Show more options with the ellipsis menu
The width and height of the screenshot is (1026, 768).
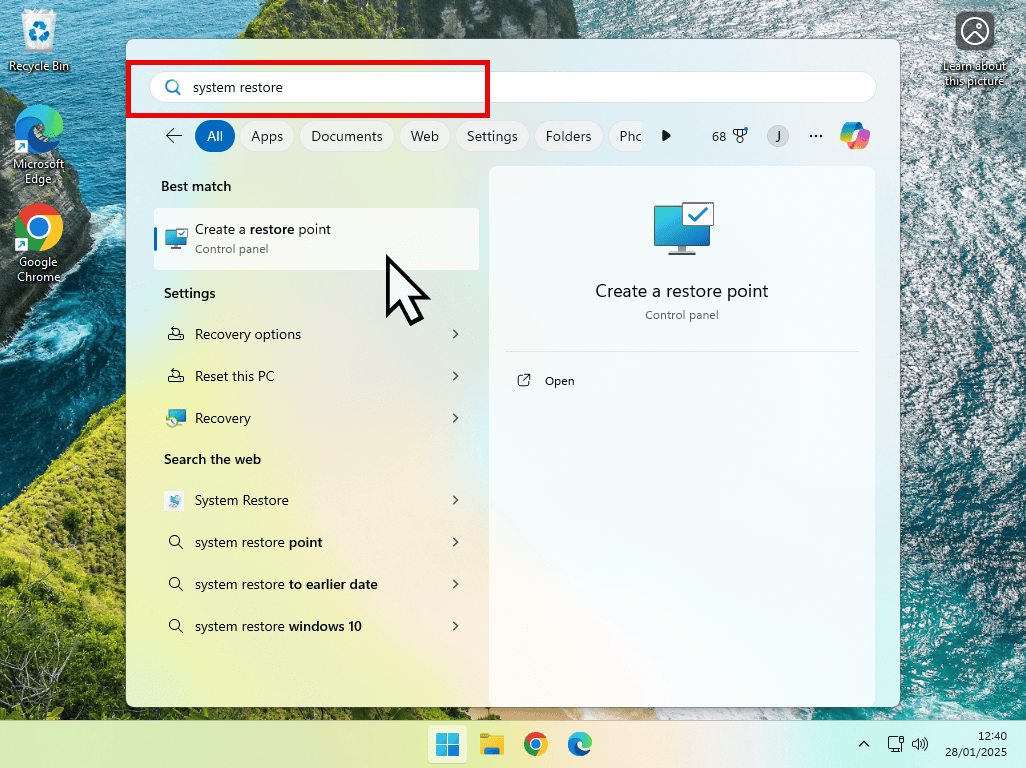coord(815,135)
